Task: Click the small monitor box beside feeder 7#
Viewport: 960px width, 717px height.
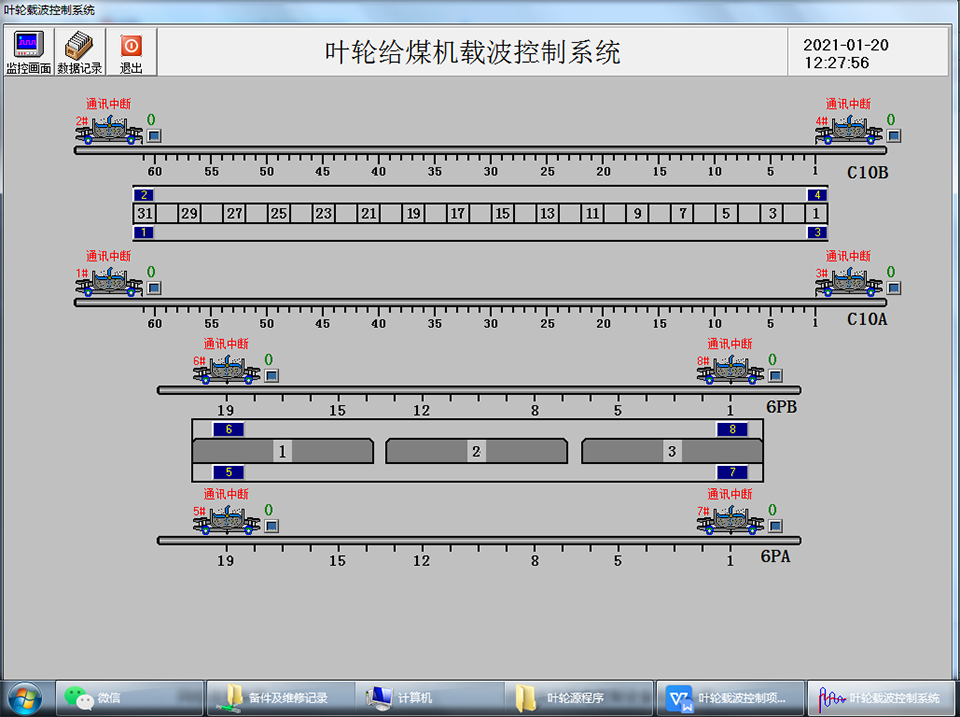Action: [775, 525]
